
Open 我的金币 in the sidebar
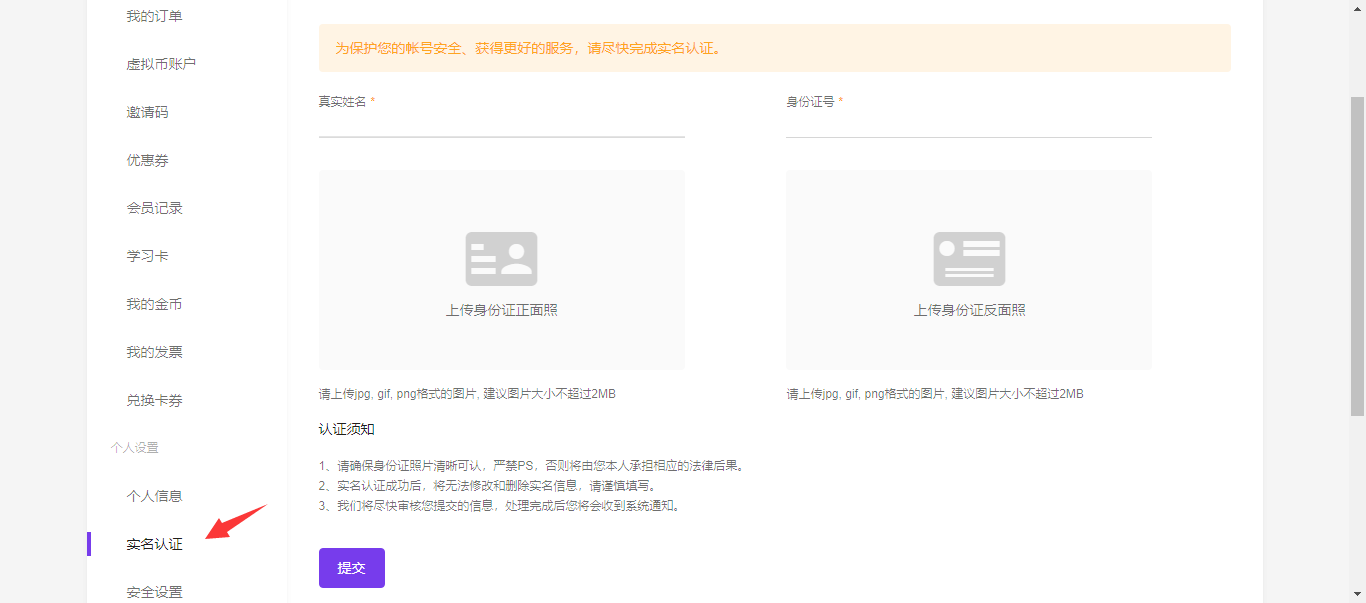[x=154, y=304]
